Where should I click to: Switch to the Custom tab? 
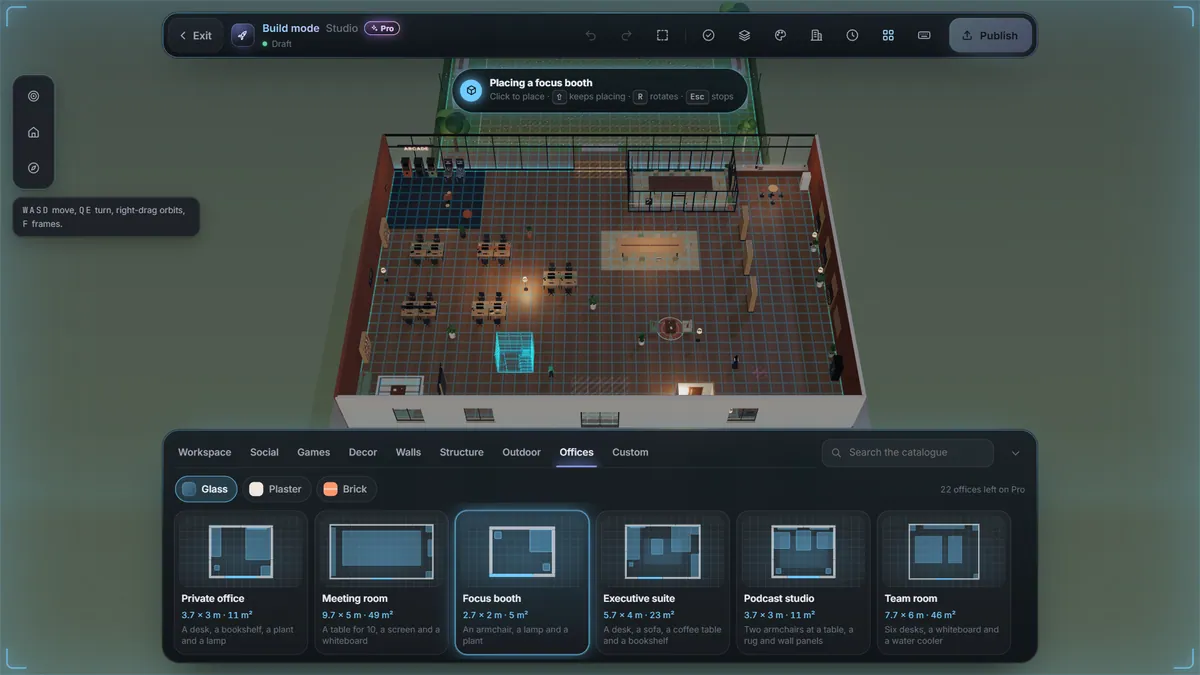tap(630, 452)
